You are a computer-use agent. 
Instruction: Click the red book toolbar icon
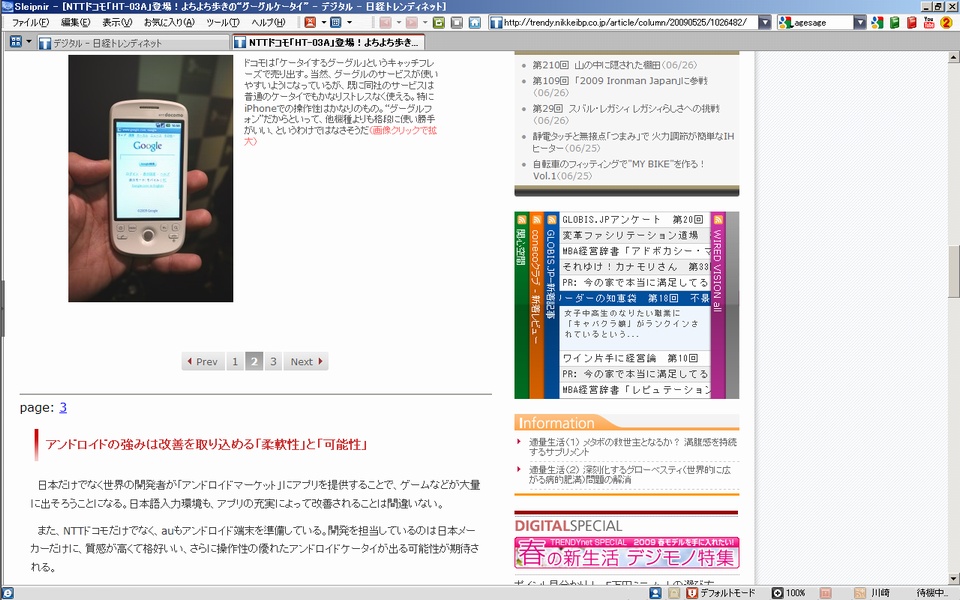coord(912,23)
